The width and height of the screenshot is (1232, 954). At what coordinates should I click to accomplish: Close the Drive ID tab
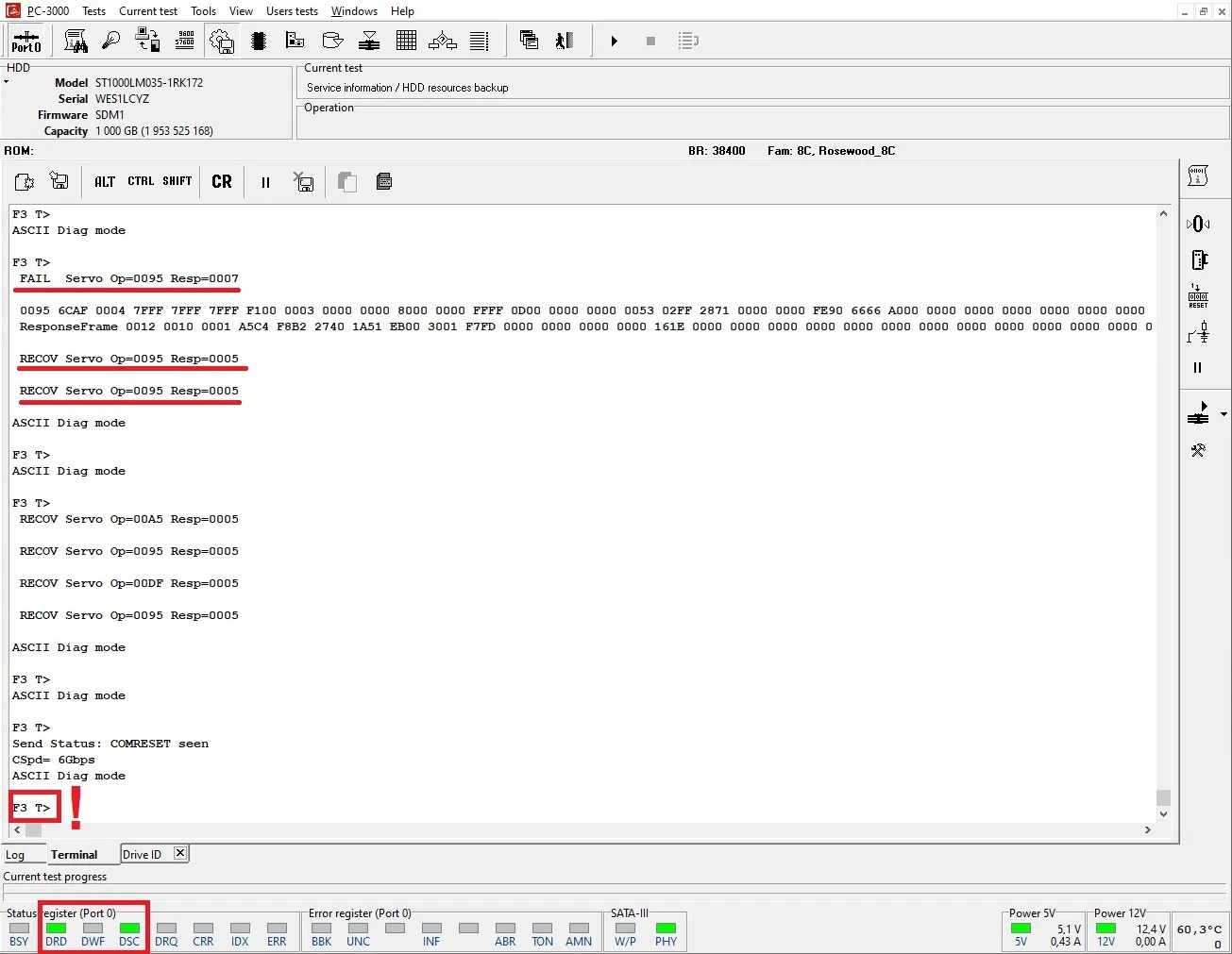click(x=180, y=853)
